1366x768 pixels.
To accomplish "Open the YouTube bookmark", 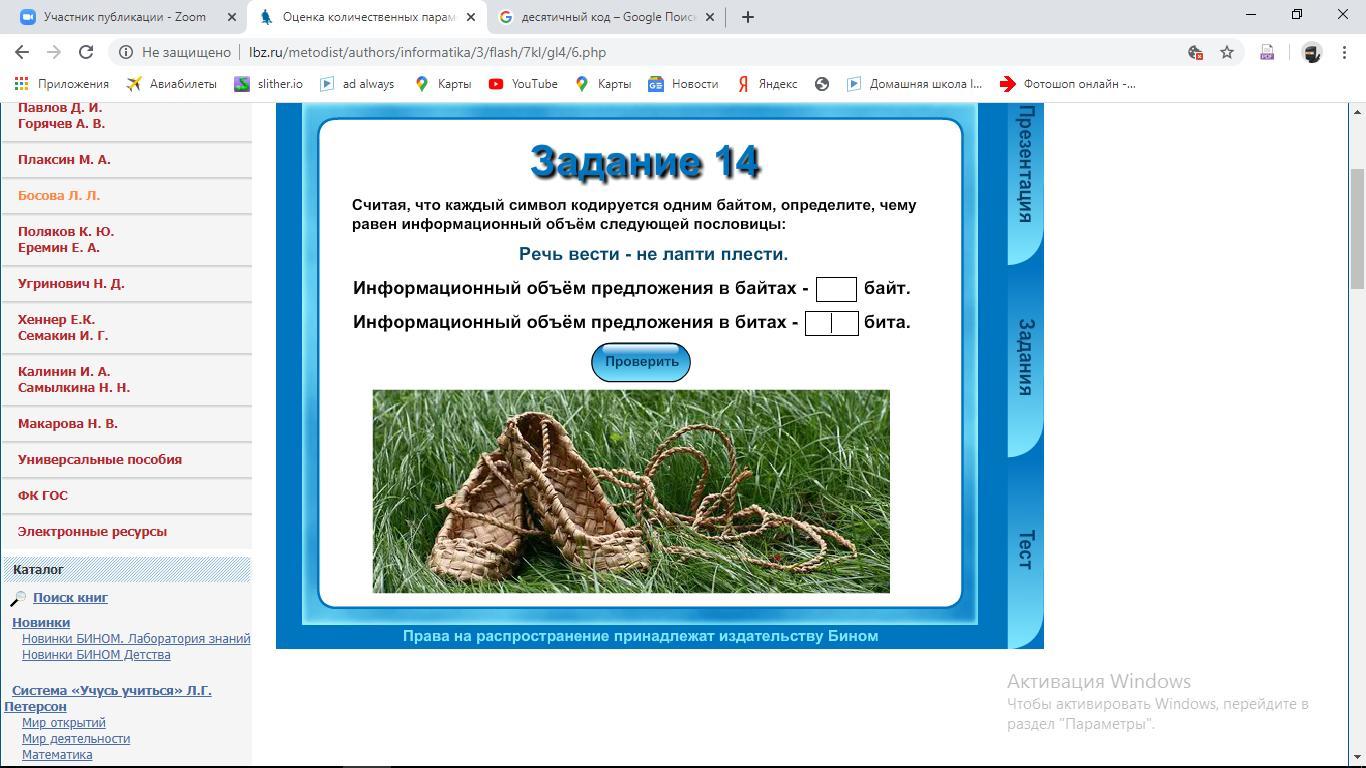I will click(x=523, y=84).
